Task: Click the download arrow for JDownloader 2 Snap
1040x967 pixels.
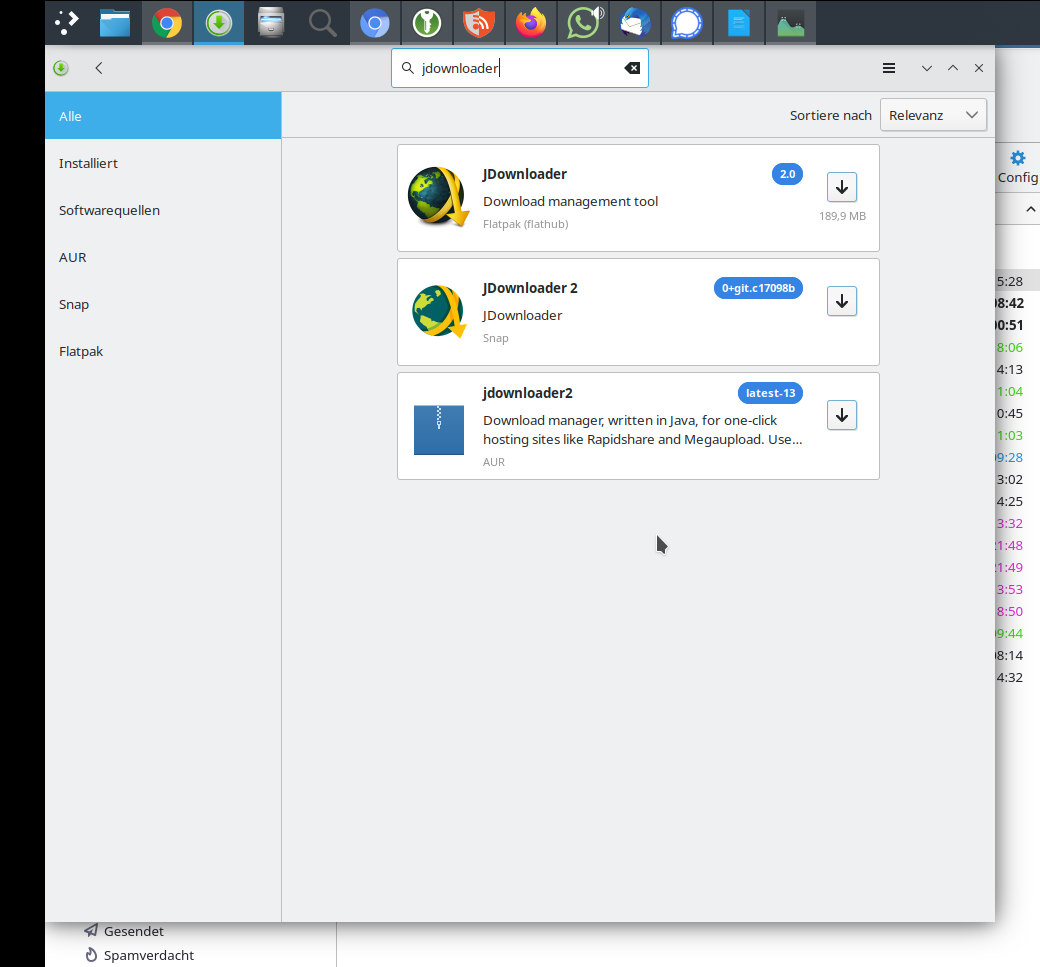Action: [841, 301]
